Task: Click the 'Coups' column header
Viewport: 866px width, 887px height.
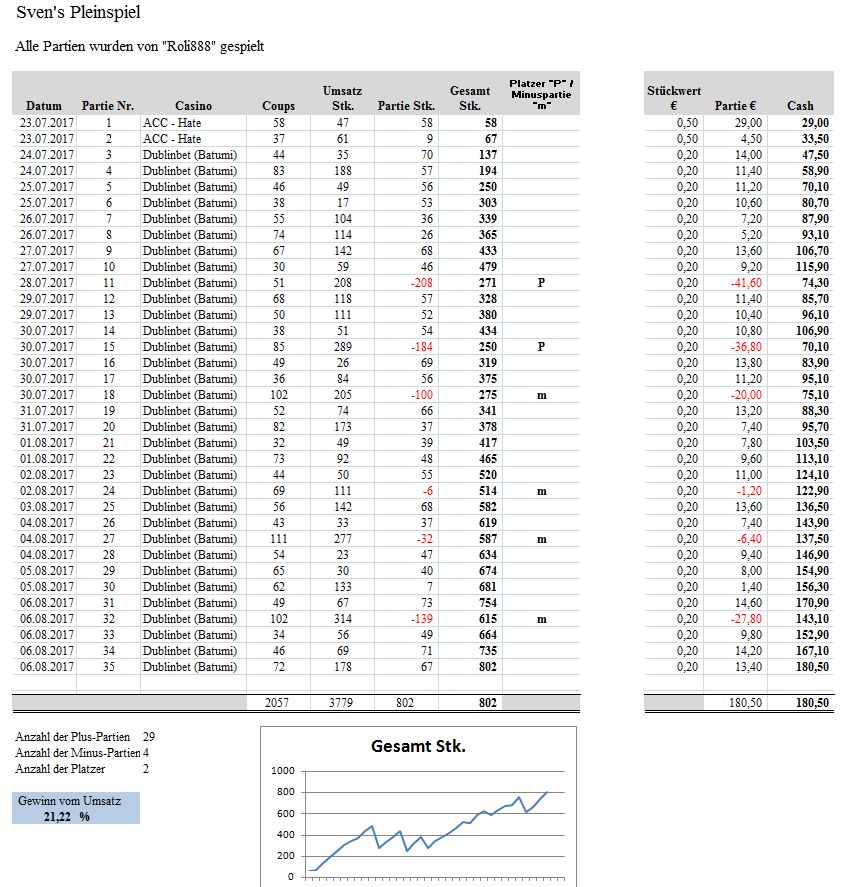Action: coord(278,106)
